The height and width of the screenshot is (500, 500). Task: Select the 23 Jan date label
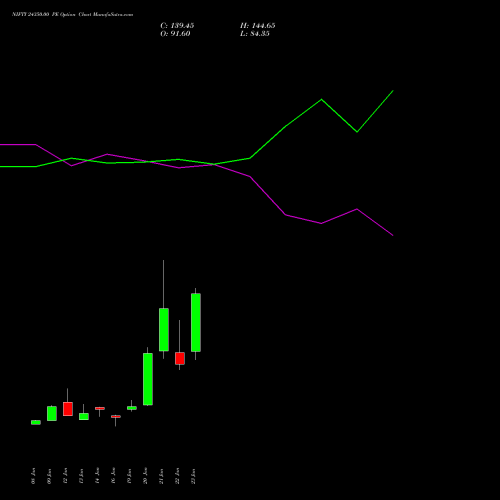tap(193, 476)
